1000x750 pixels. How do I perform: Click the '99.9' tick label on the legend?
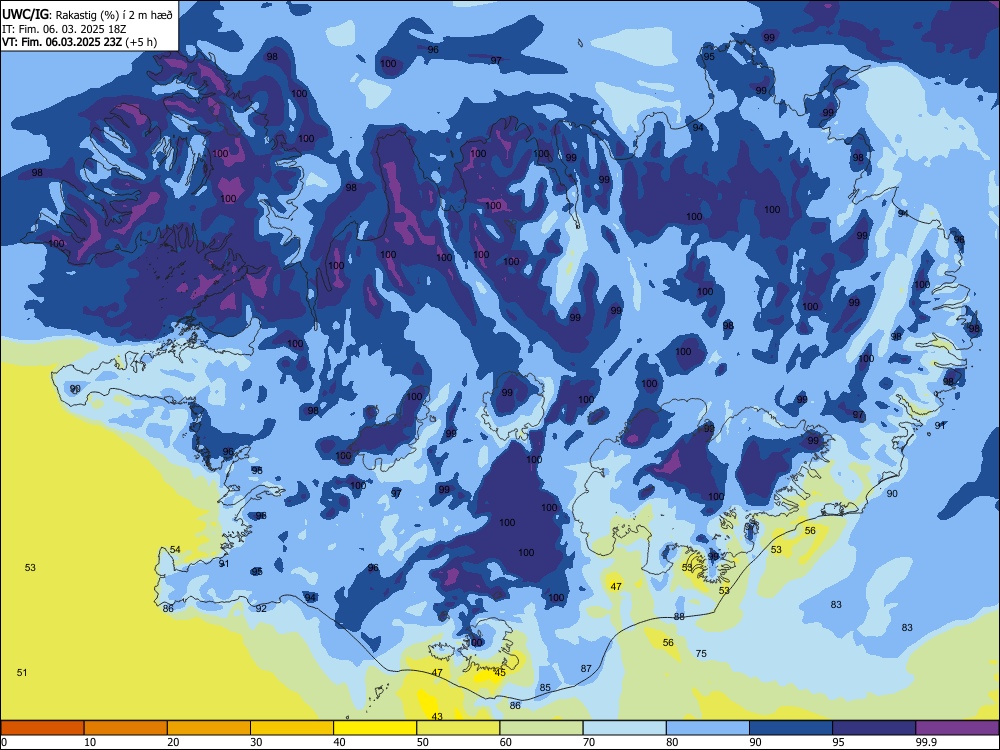(926, 742)
